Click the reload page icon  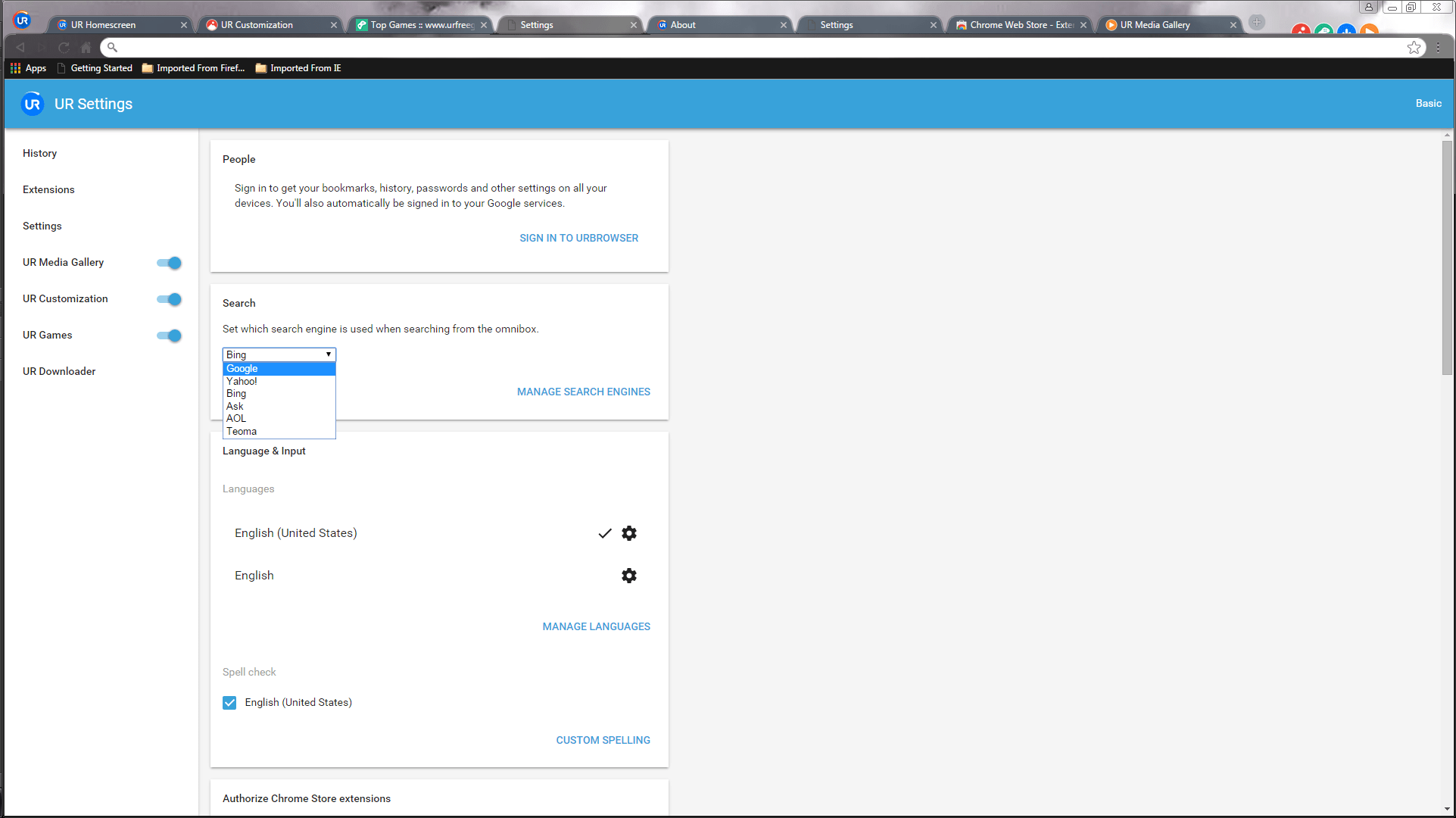point(64,48)
